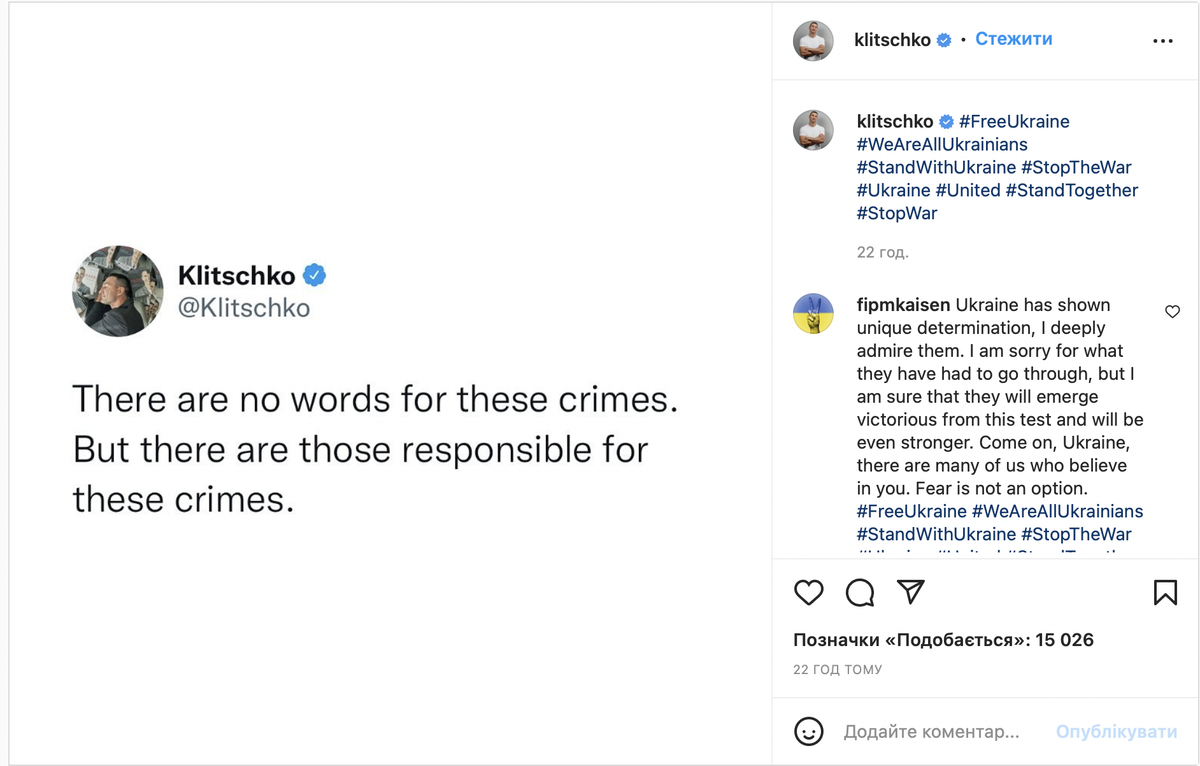Open the #StandWithUkraine hashtag in caption
Viewport: 1200px width, 766px height.
coord(936,167)
